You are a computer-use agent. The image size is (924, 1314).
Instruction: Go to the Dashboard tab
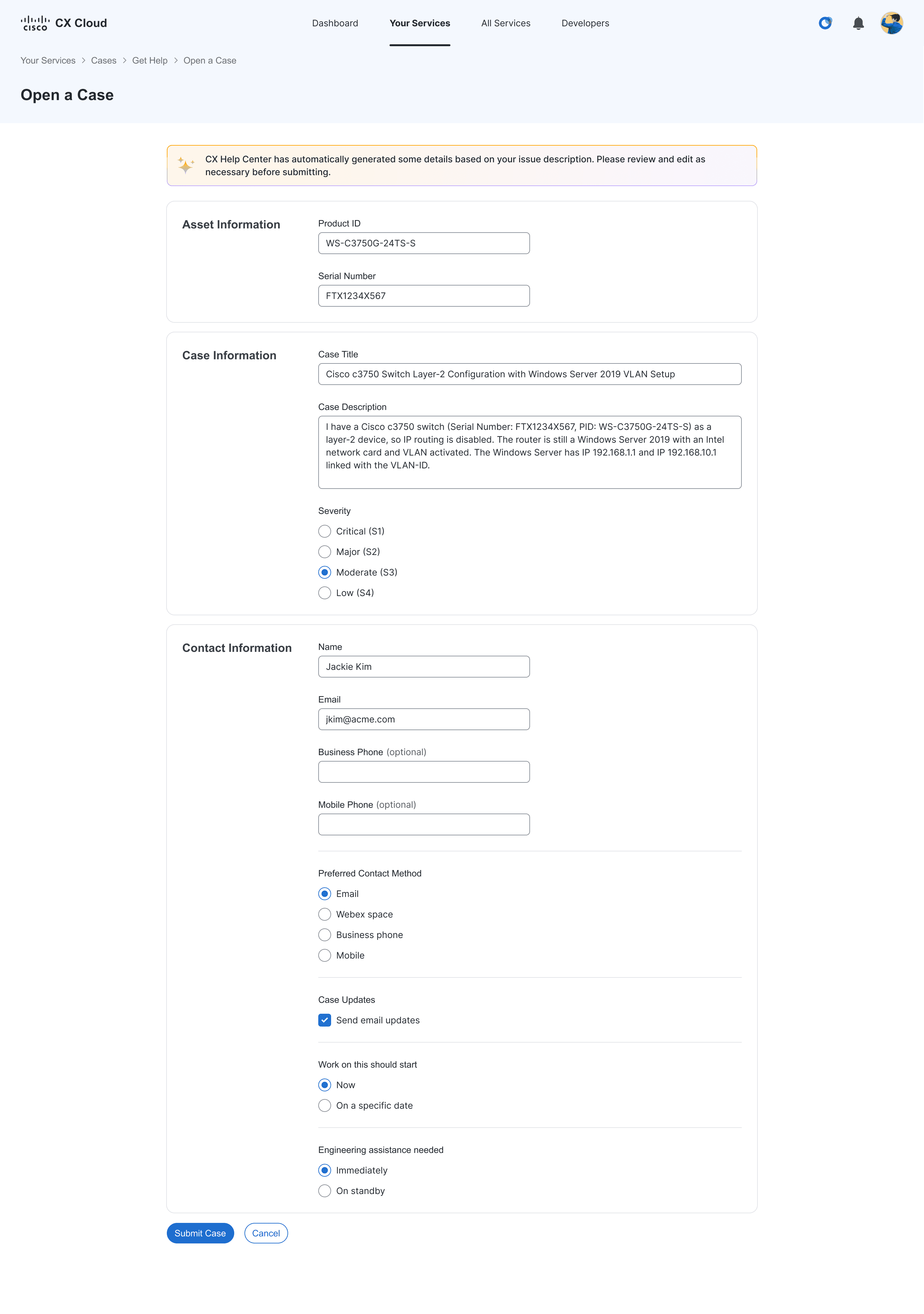tap(335, 23)
